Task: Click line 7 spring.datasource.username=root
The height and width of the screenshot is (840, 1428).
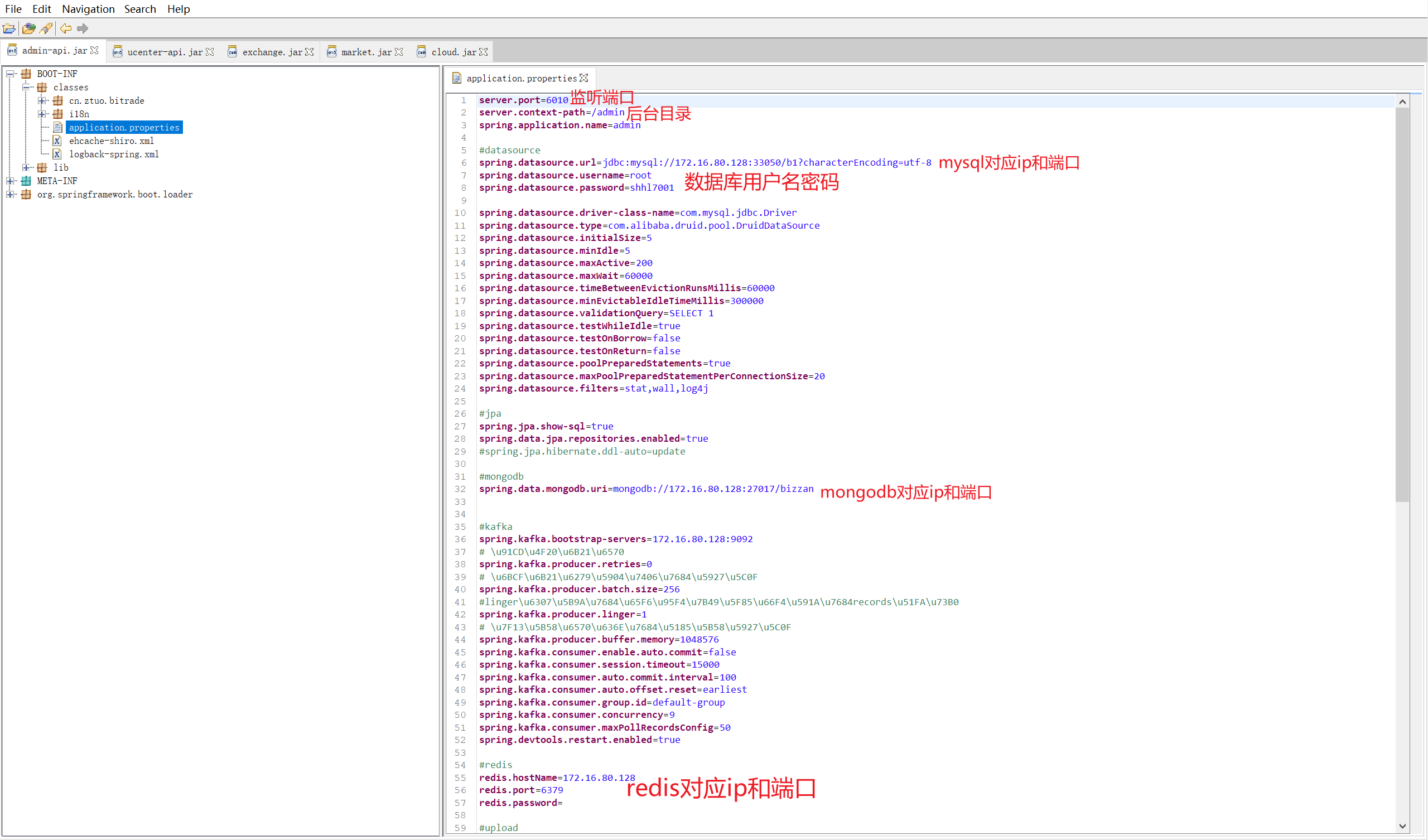Action: point(566,176)
